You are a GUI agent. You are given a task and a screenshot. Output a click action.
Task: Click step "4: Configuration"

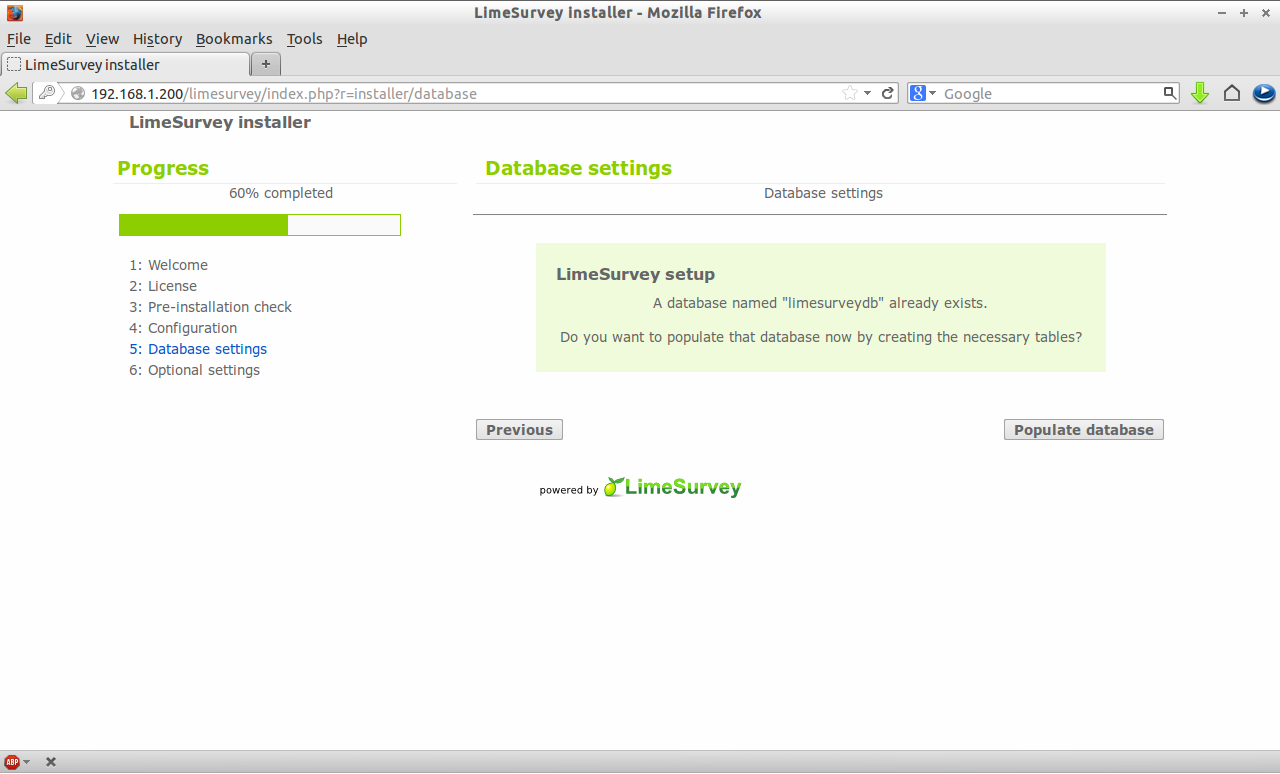183,328
